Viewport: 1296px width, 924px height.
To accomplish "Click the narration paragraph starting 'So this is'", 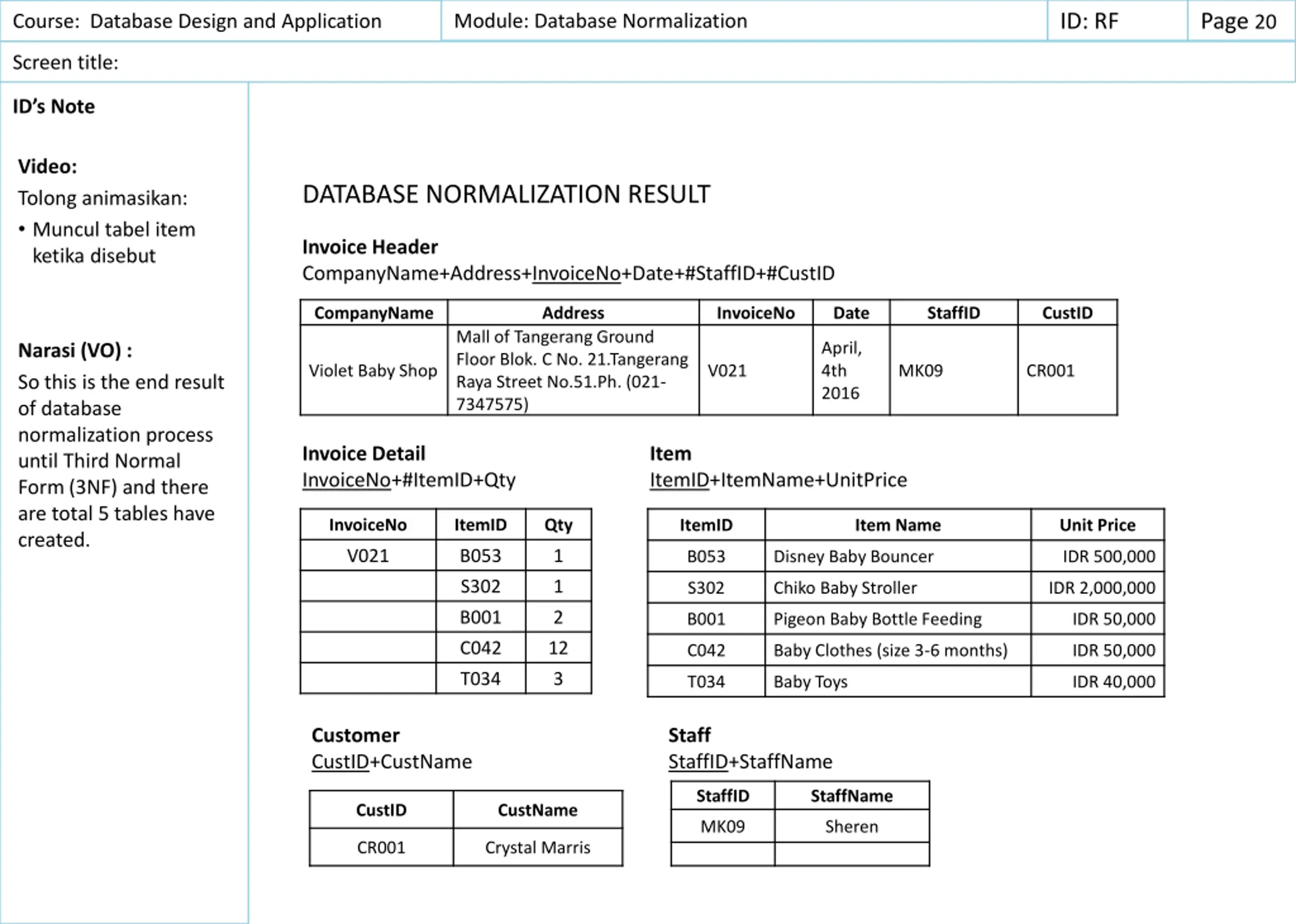I will coord(120,461).
